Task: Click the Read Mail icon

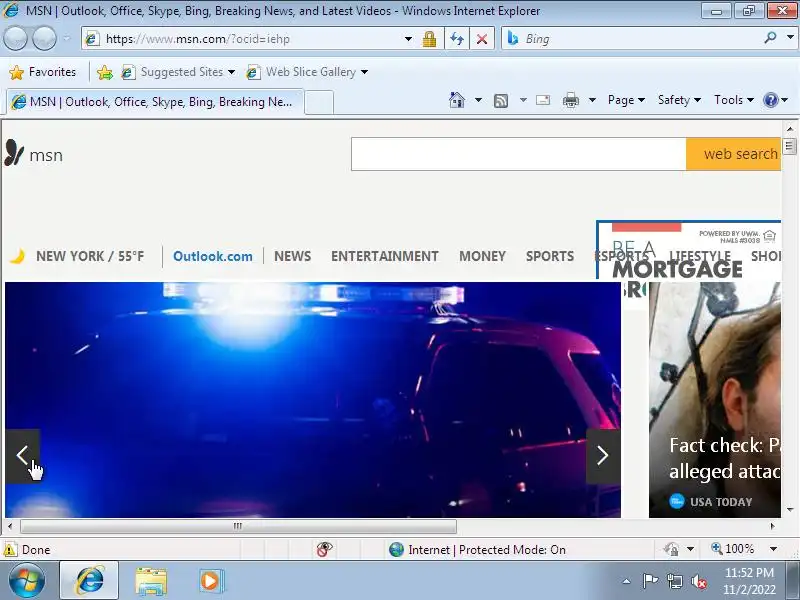Action: [x=543, y=100]
